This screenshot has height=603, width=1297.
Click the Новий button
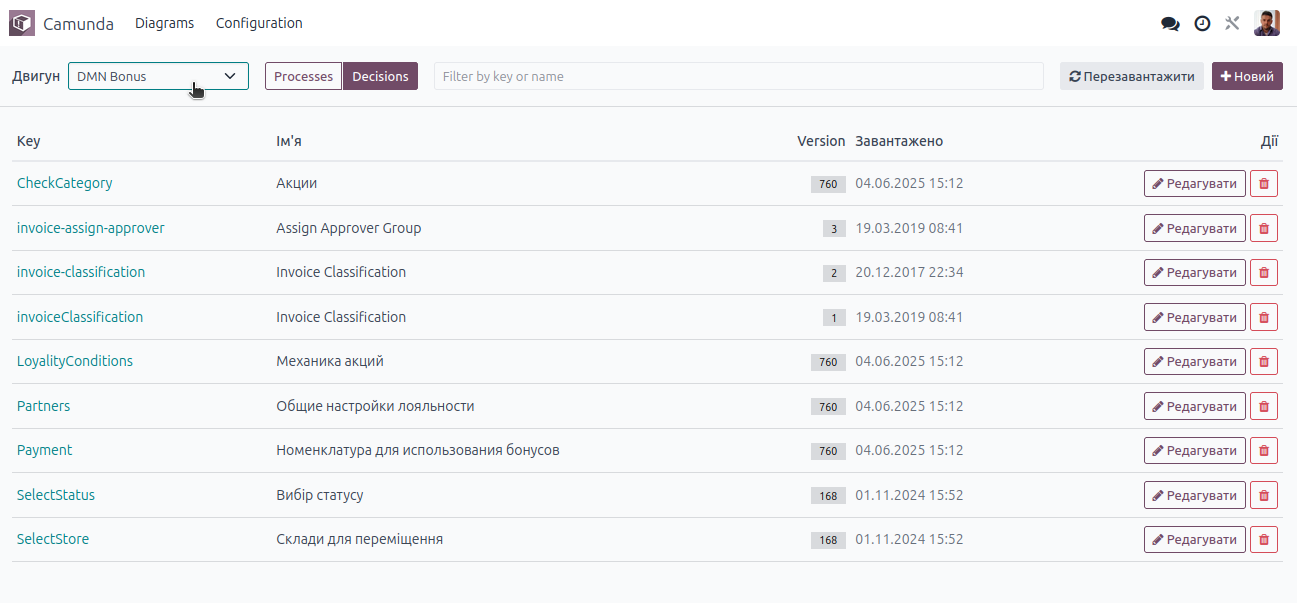point(1247,76)
